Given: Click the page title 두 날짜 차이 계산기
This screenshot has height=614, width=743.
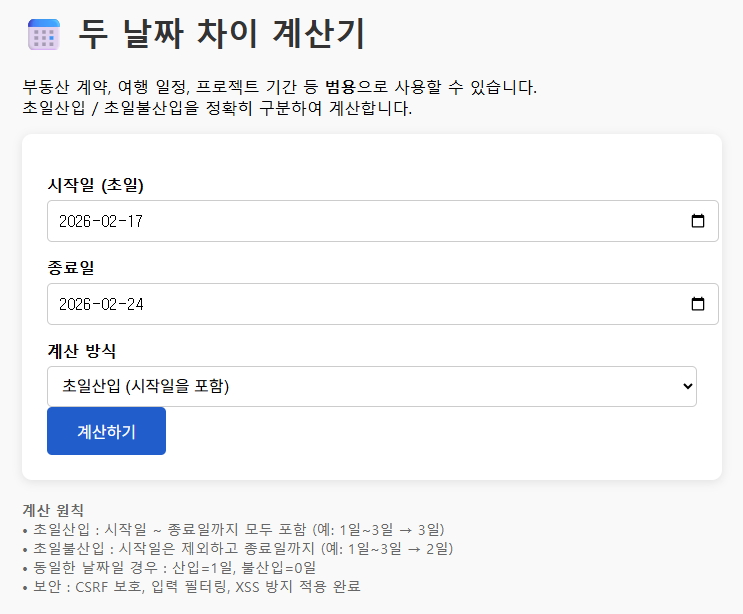Looking at the screenshot, I should pyautogui.click(x=221, y=35).
